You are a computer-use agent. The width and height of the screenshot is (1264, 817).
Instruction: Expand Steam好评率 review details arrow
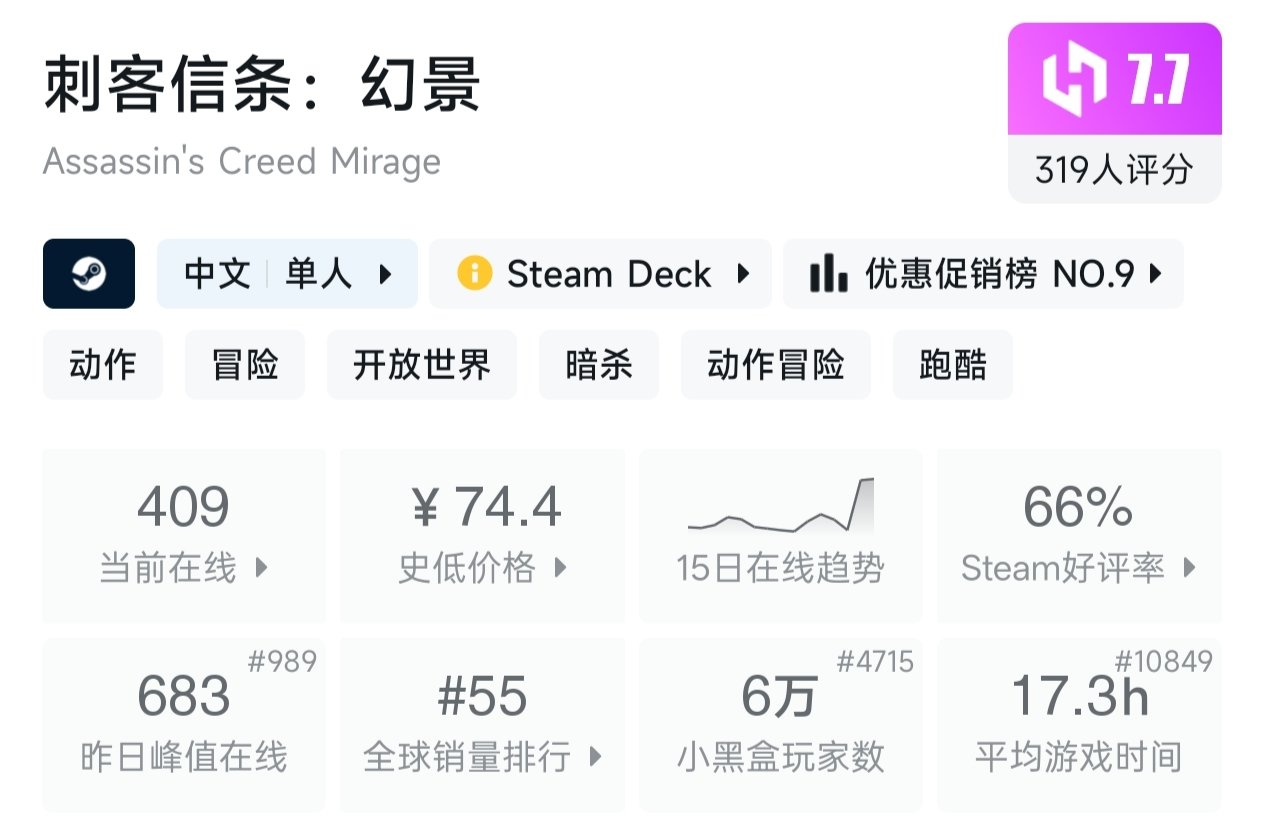[x=1189, y=568]
